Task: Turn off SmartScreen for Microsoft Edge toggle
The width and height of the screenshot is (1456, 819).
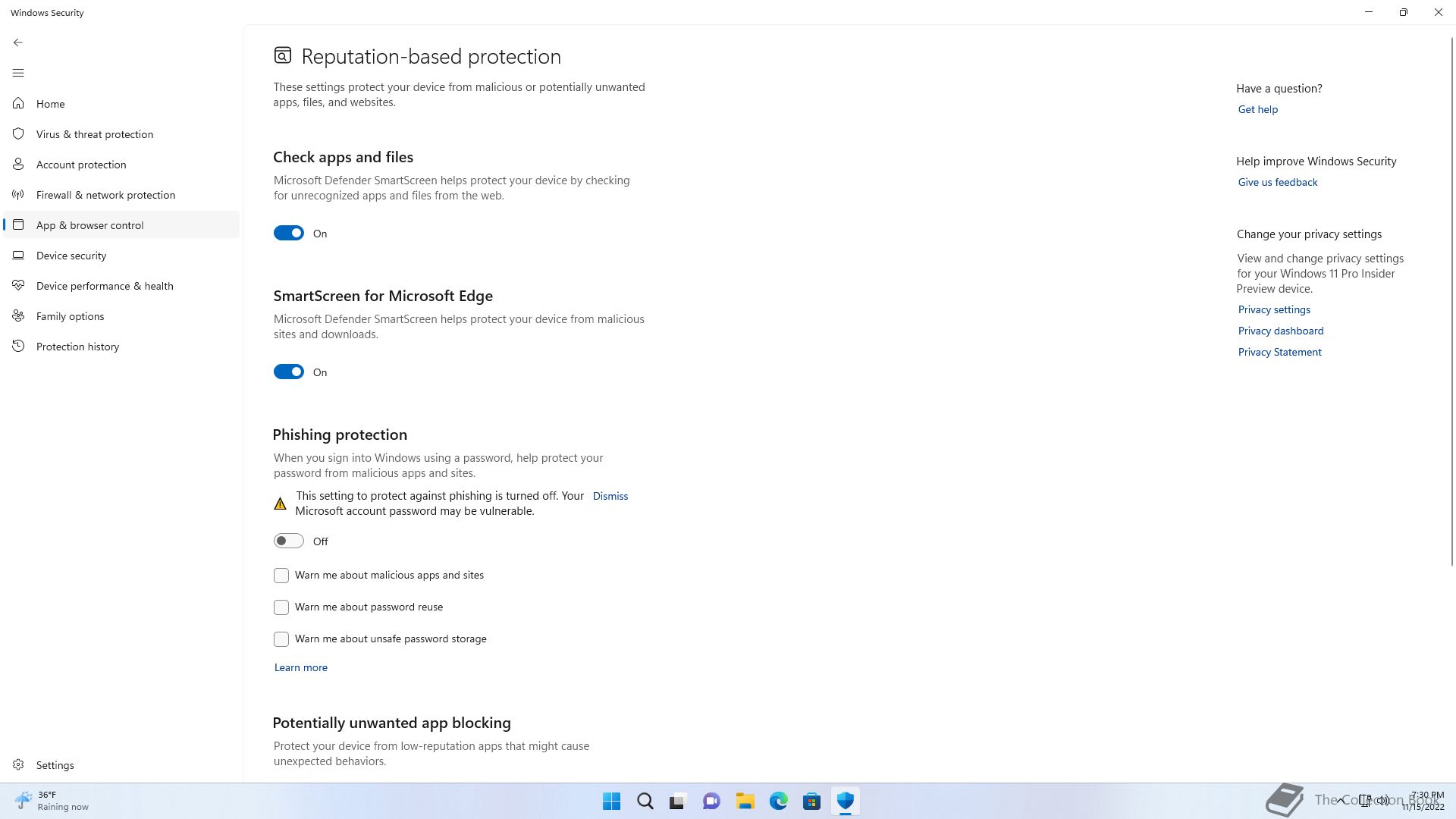Action: pyautogui.click(x=289, y=372)
